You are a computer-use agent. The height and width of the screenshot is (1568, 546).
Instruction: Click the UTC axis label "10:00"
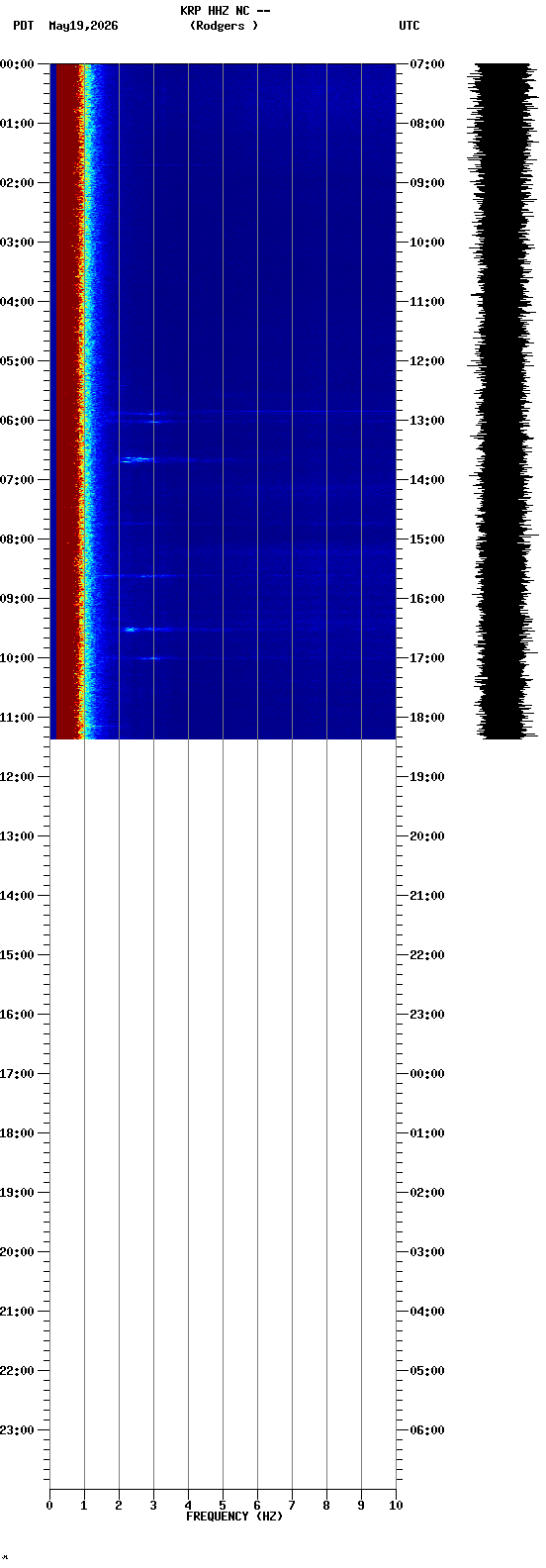point(427,243)
